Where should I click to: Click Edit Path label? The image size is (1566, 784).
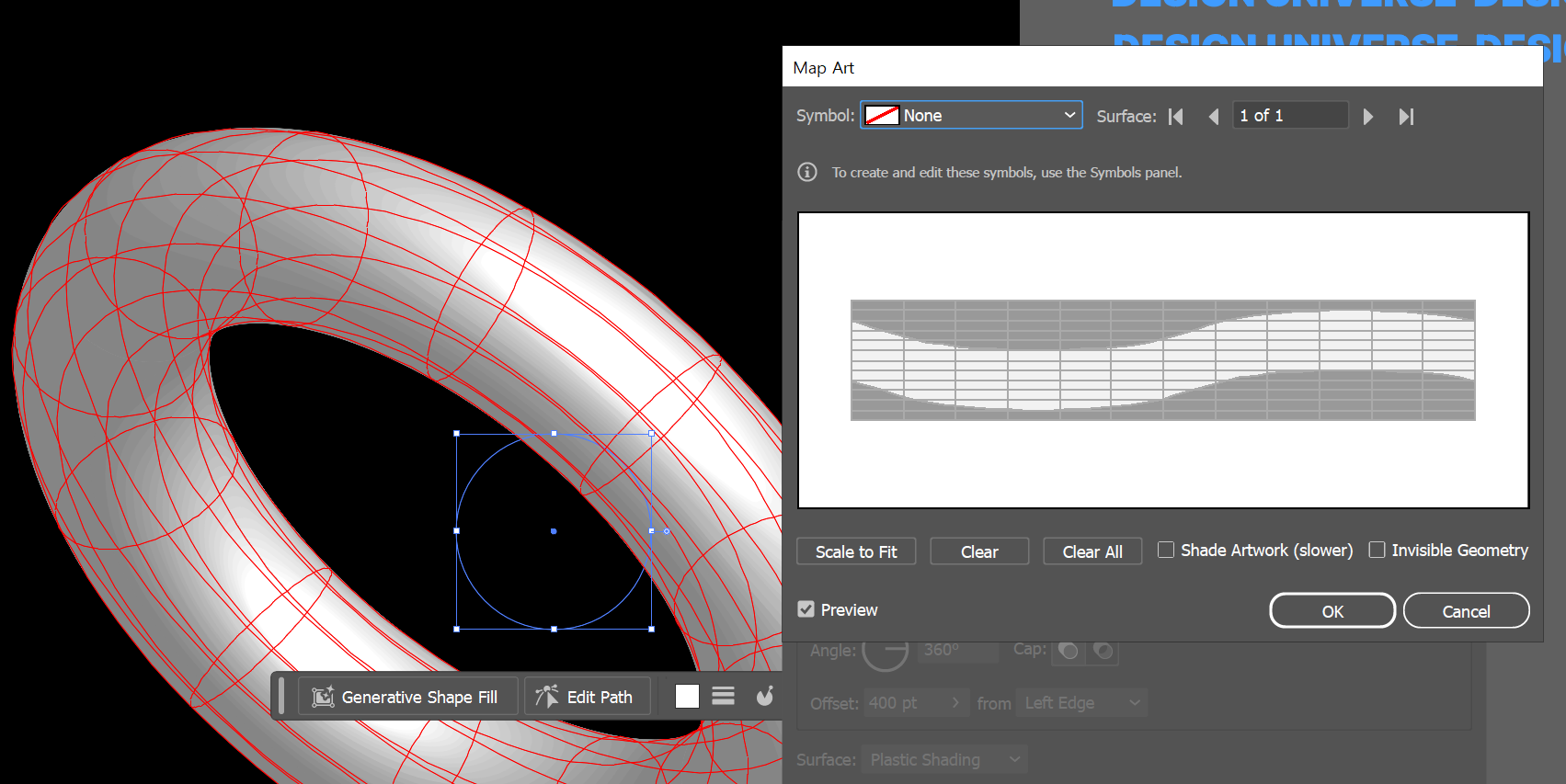(x=600, y=698)
